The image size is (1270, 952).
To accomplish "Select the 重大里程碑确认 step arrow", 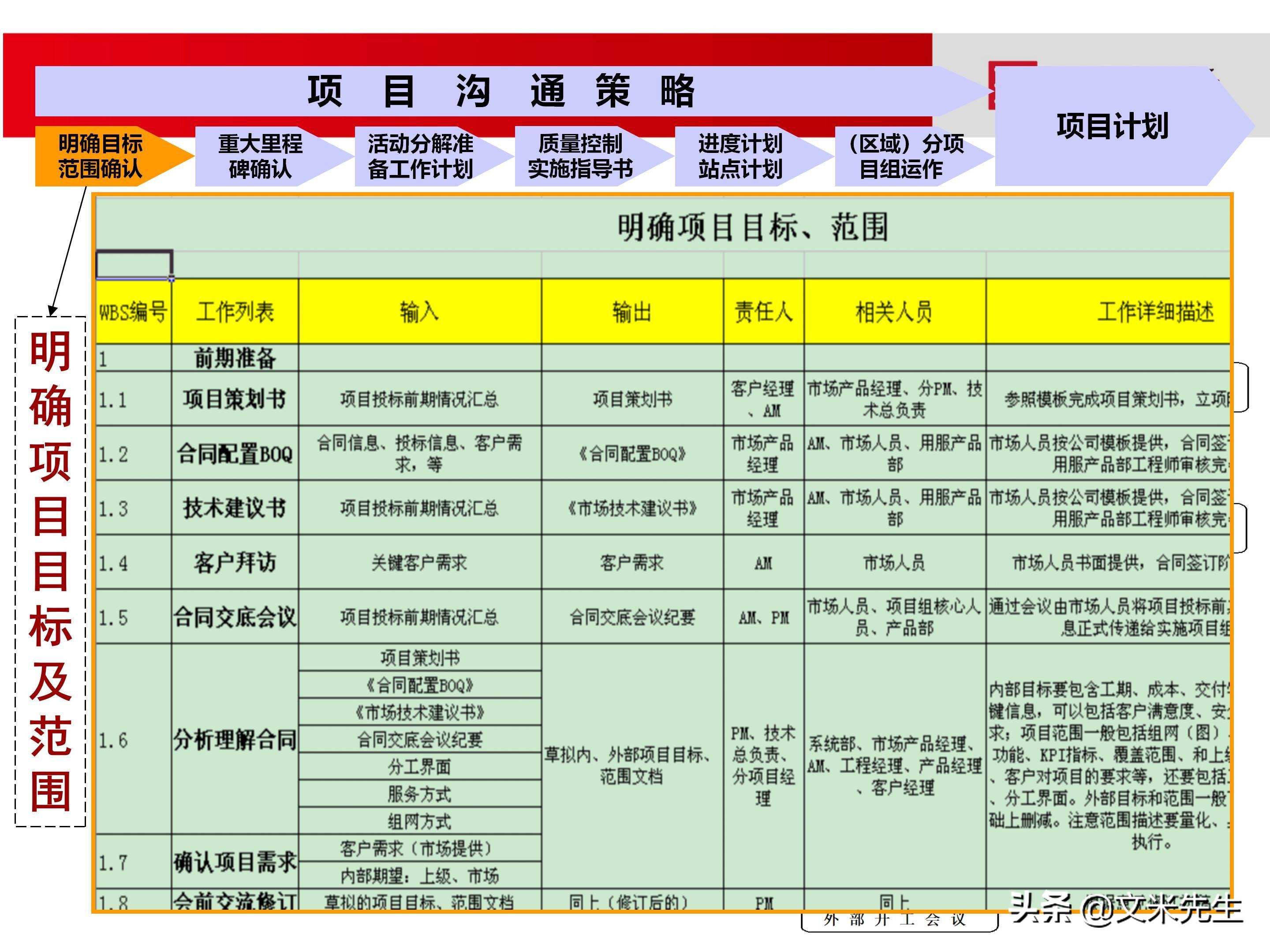I will pos(273,156).
